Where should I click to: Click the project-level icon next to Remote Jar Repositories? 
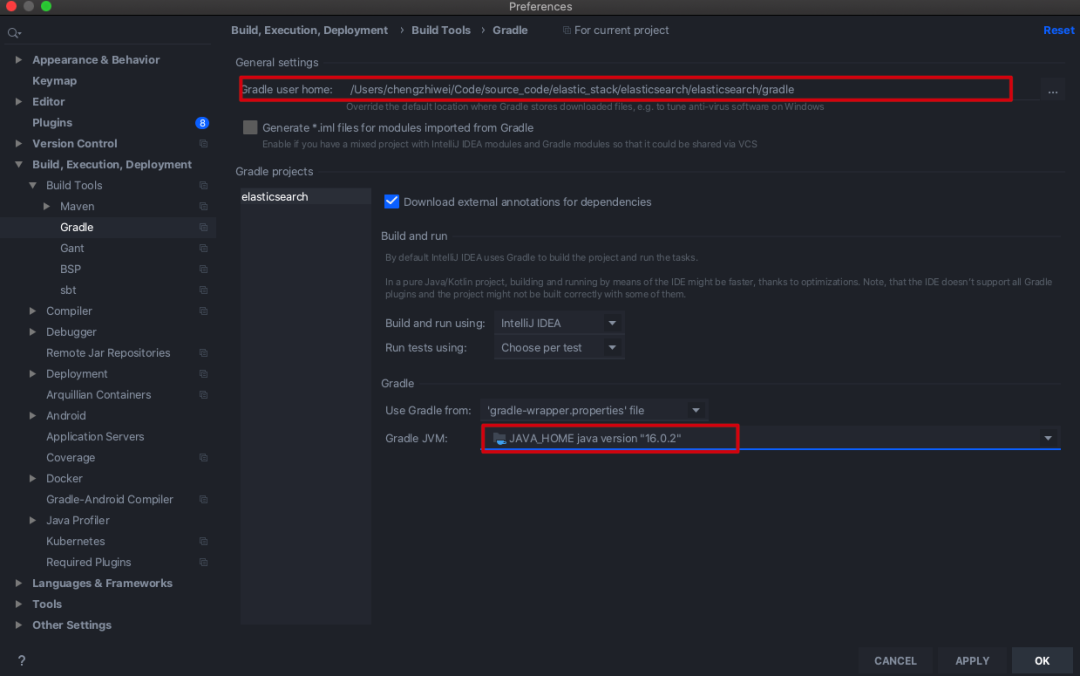coord(203,353)
